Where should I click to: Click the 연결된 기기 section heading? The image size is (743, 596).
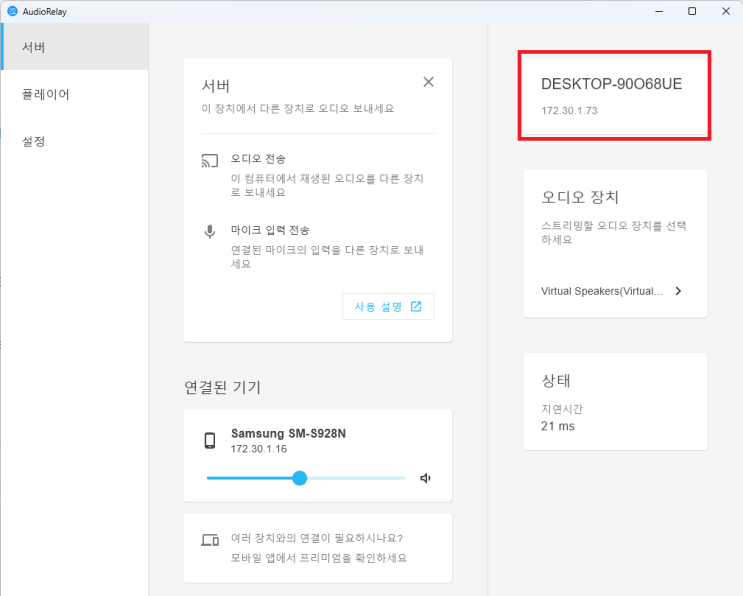pos(222,388)
